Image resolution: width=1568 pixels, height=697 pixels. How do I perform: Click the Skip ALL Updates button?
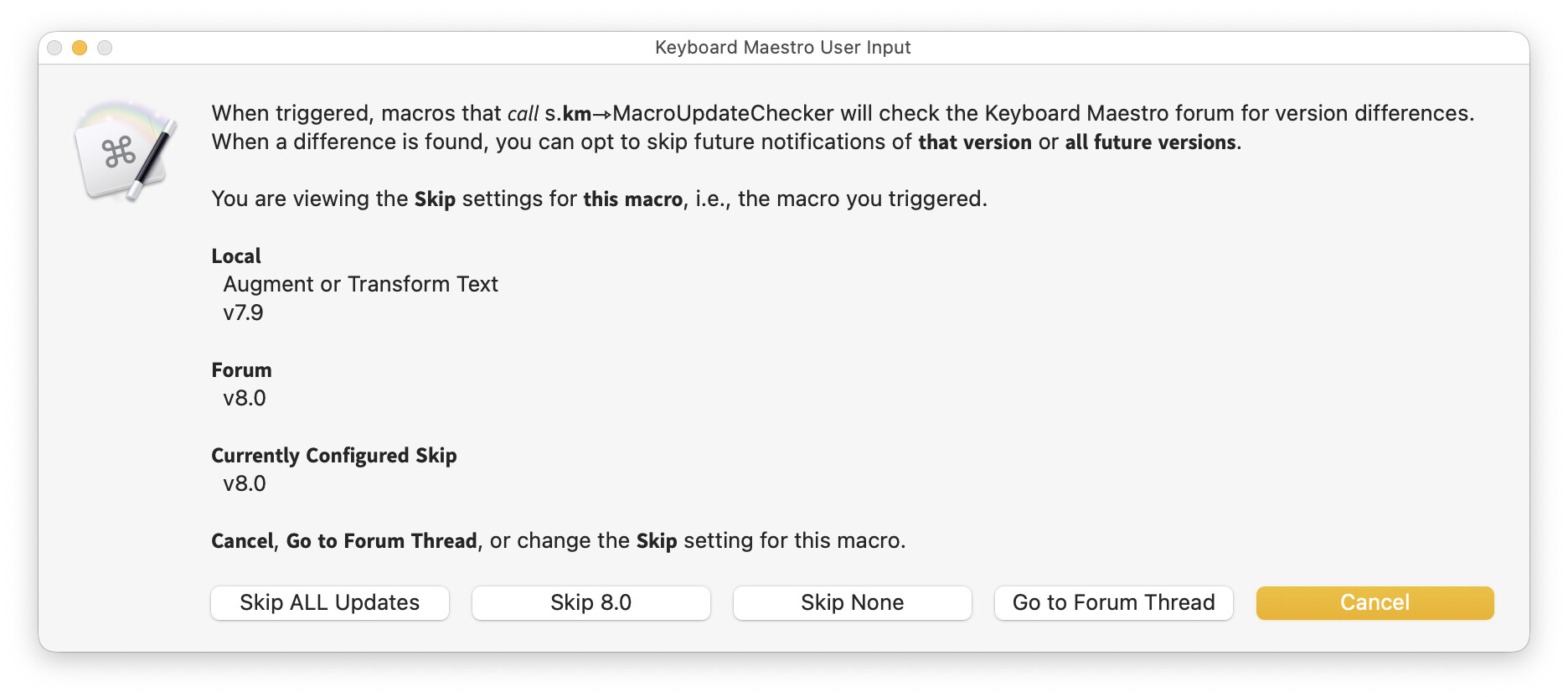click(x=329, y=603)
